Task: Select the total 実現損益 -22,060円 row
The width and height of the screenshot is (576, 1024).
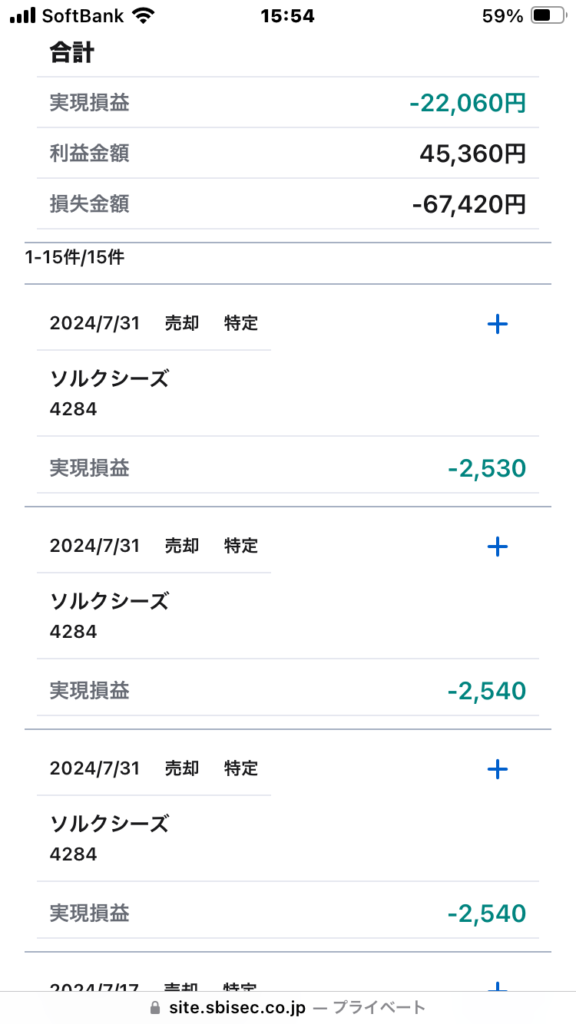Action: click(287, 103)
